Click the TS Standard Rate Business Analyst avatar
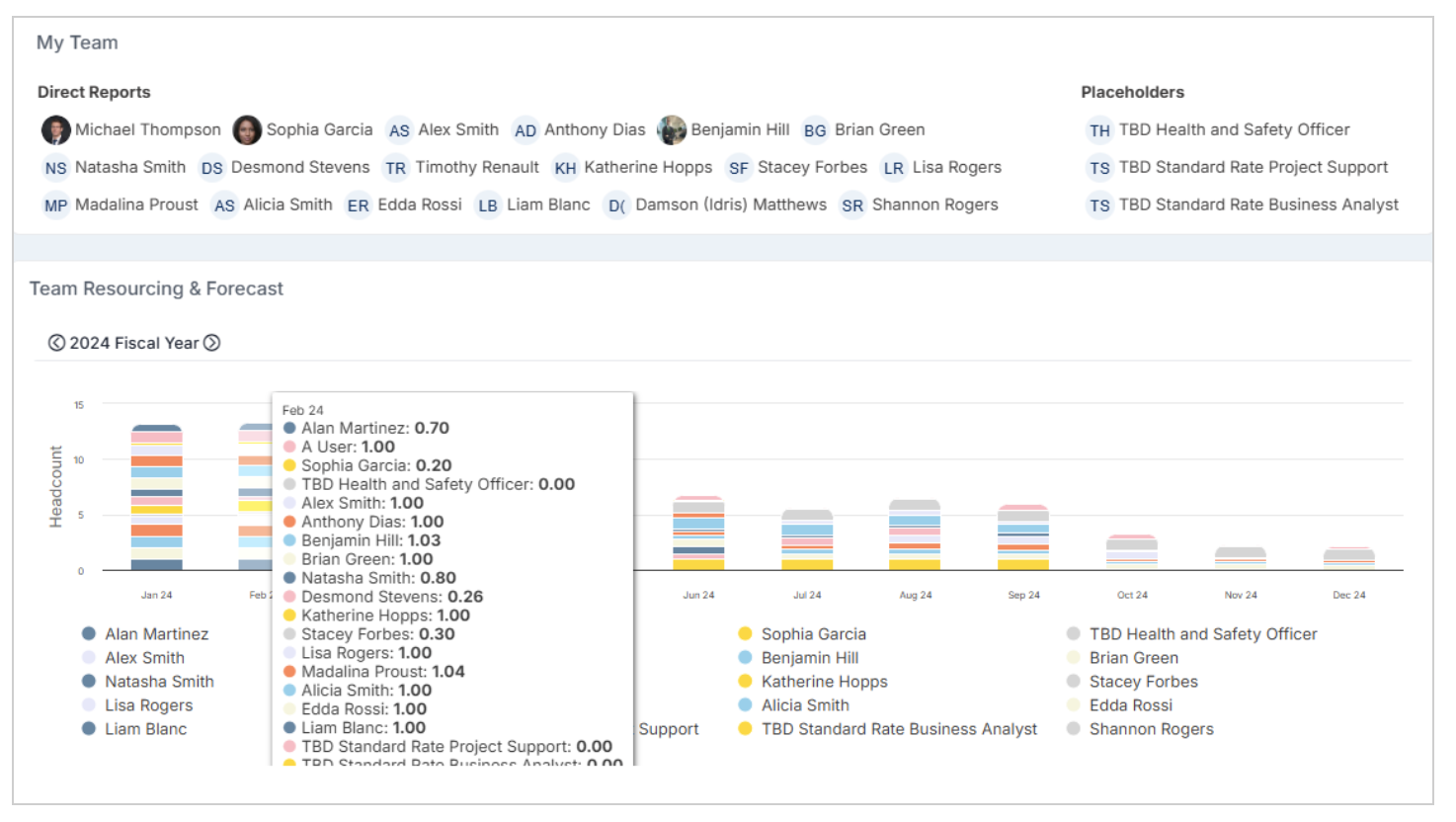 (x=1099, y=205)
